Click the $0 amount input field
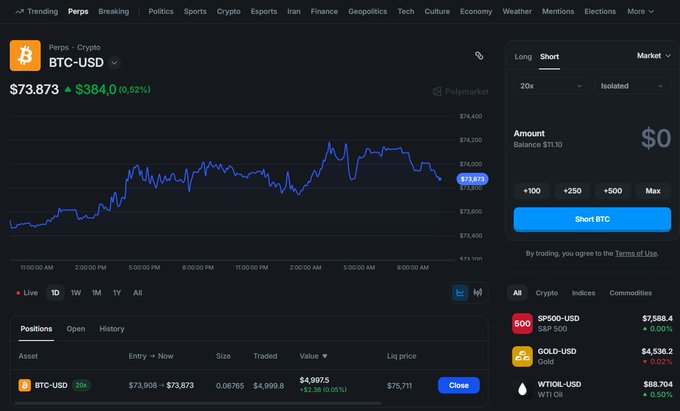The width and height of the screenshot is (680, 411). (x=656, y=139)
